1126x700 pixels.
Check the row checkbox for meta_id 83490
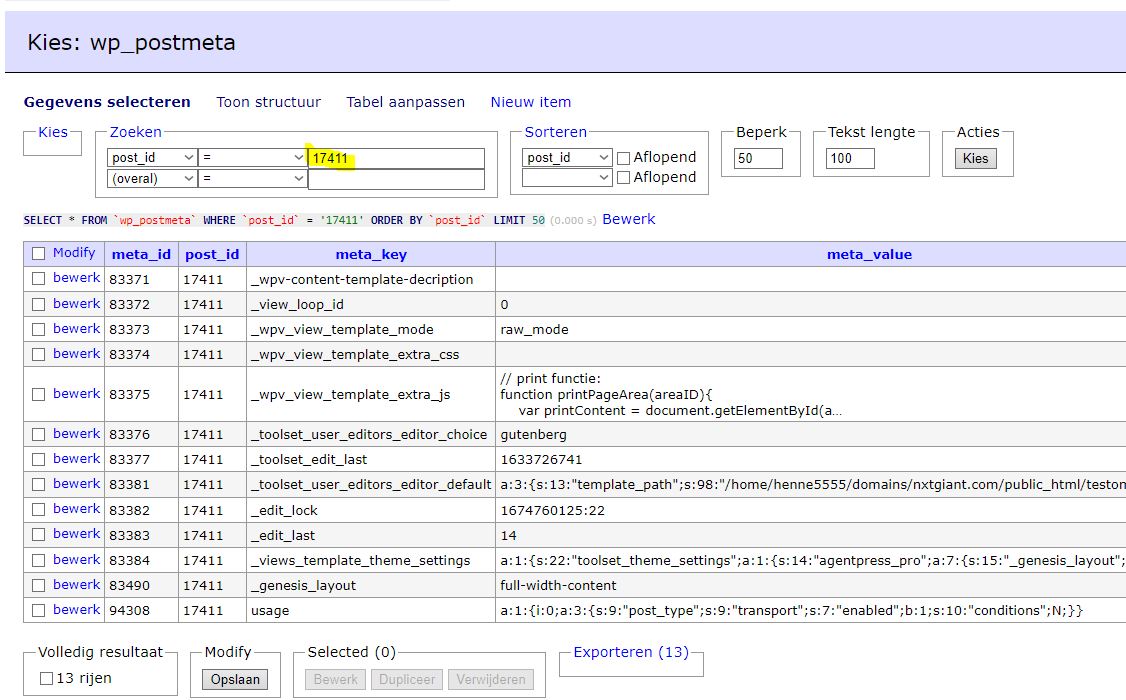point(39,585)
